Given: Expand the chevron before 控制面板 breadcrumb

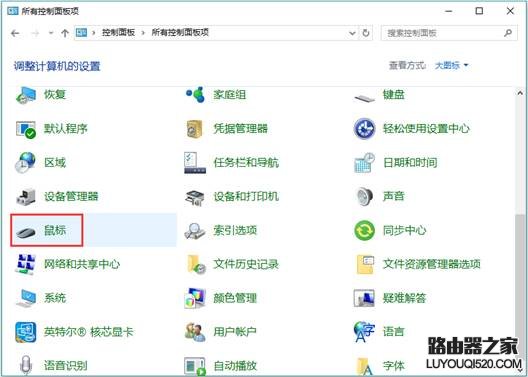Looking at the screenshot, I should (x=95, y=33).
